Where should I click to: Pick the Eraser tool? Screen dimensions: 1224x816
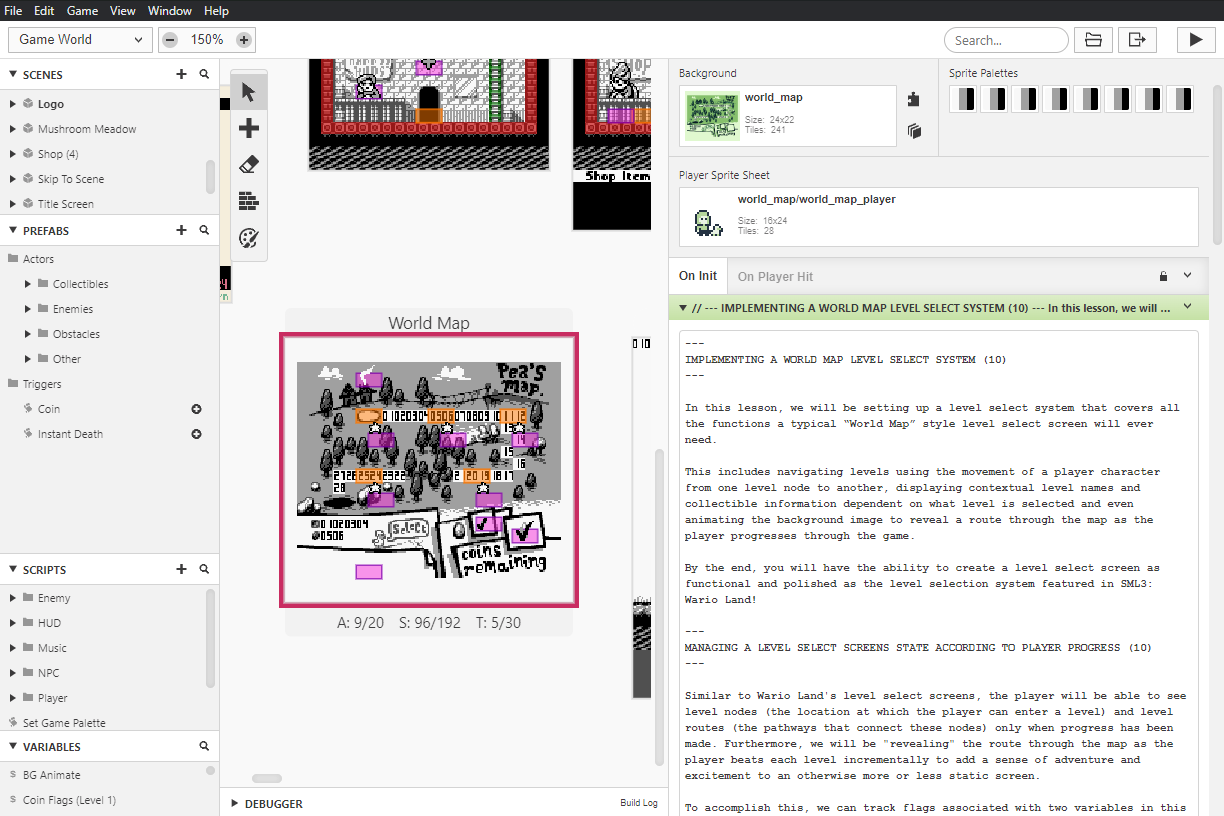pyautogui.click(x=249, y=165)
